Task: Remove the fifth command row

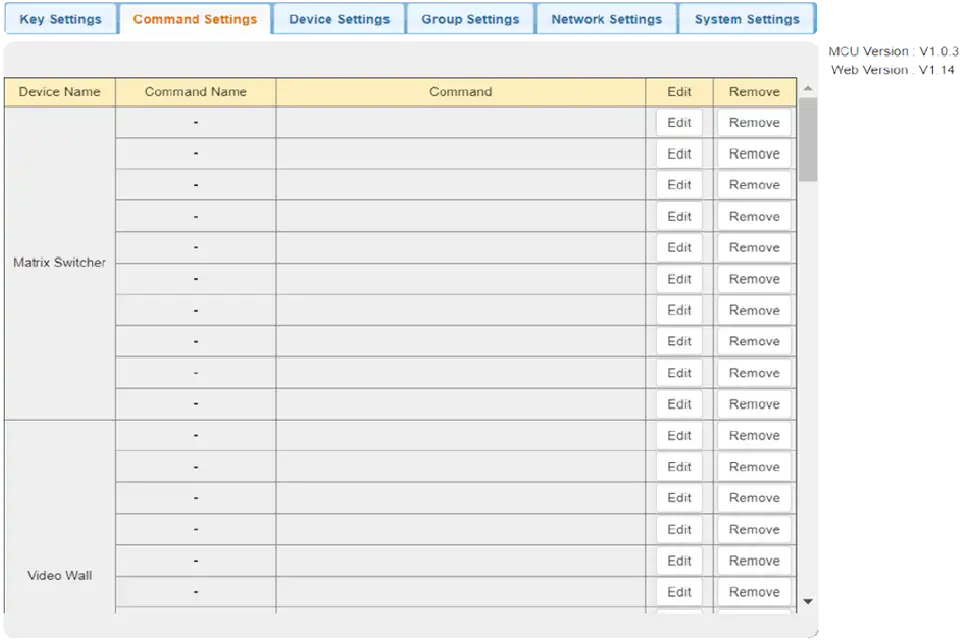Action: pyautogui.click(x=754, y=247)
